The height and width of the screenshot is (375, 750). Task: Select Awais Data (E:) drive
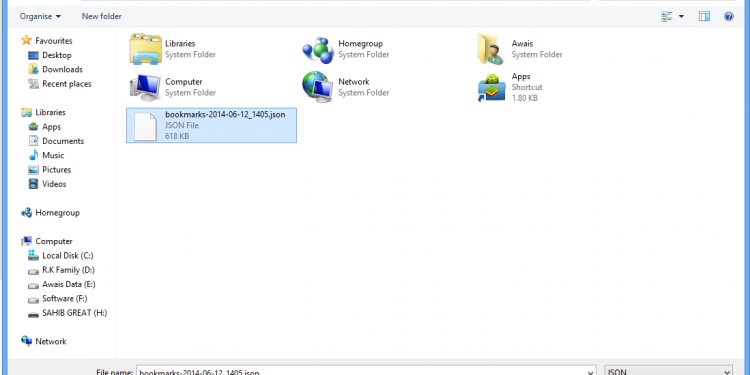[x=62, y=284]
